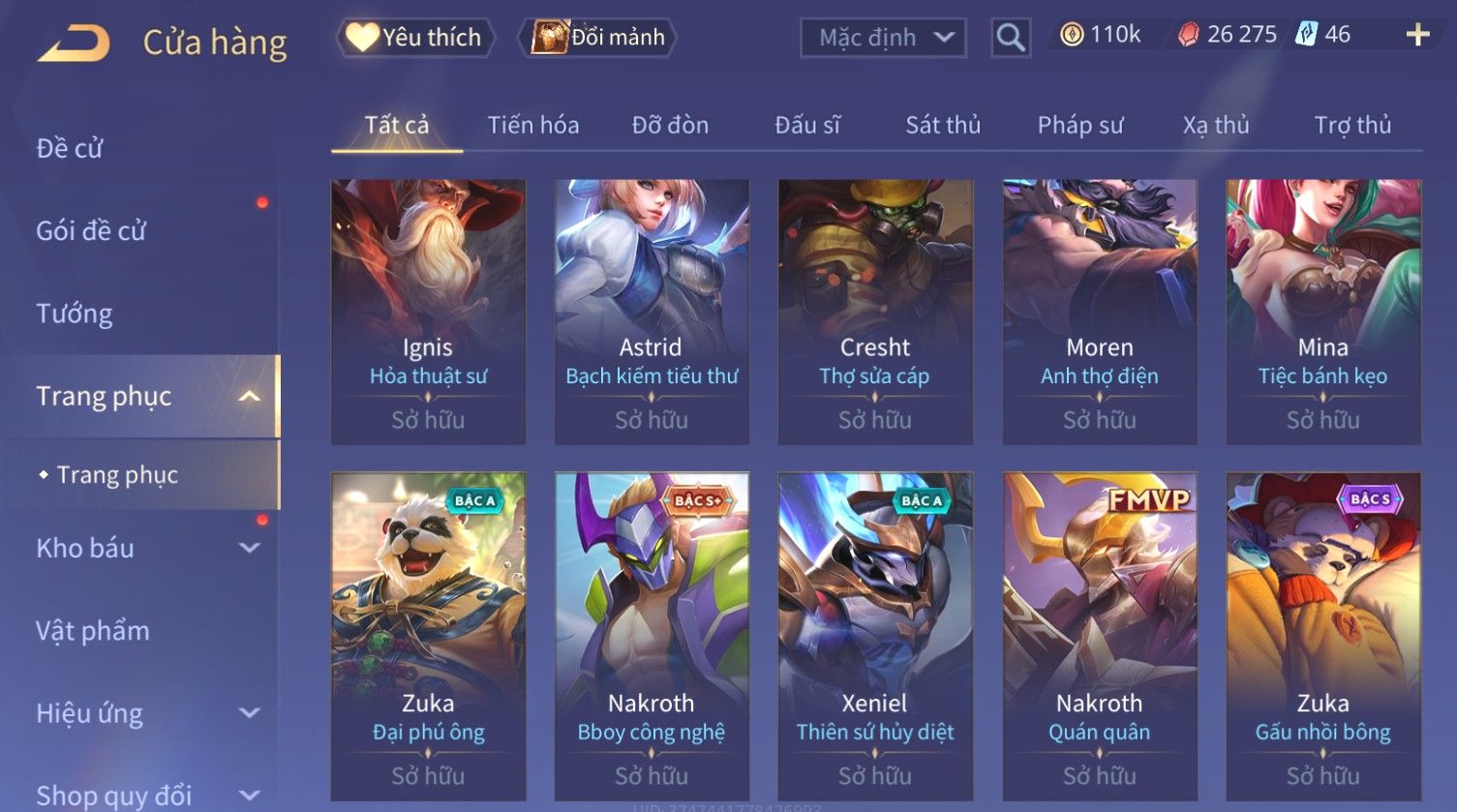Image resolution: width=1457 pixels, height=812 pixels.
Task: Open Nakroth Bboy công nghệ skin card
Action: pos(652,636)
